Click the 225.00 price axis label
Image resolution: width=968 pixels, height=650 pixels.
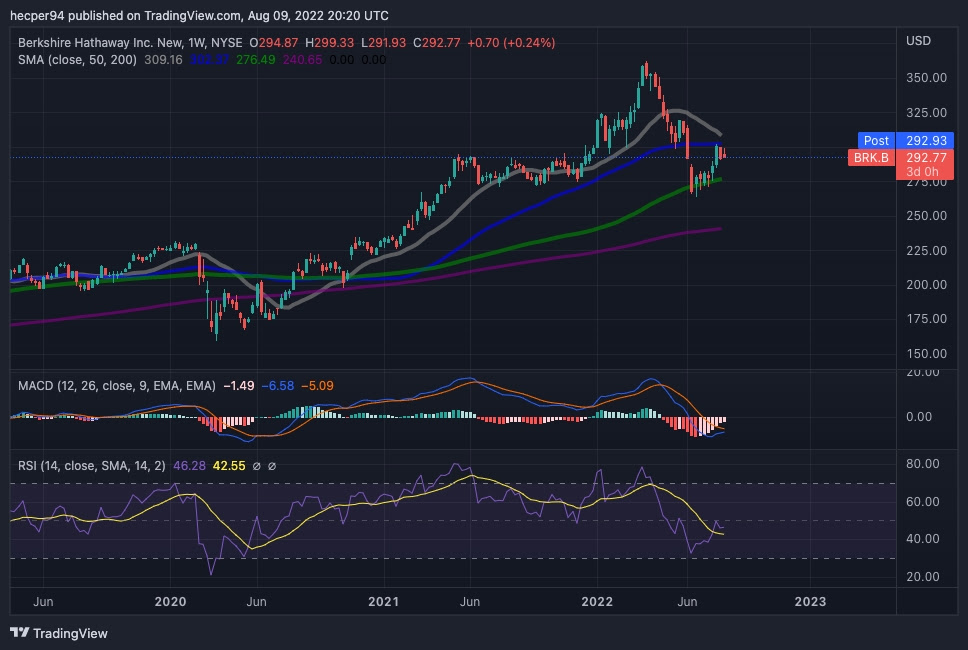[926, 250]
